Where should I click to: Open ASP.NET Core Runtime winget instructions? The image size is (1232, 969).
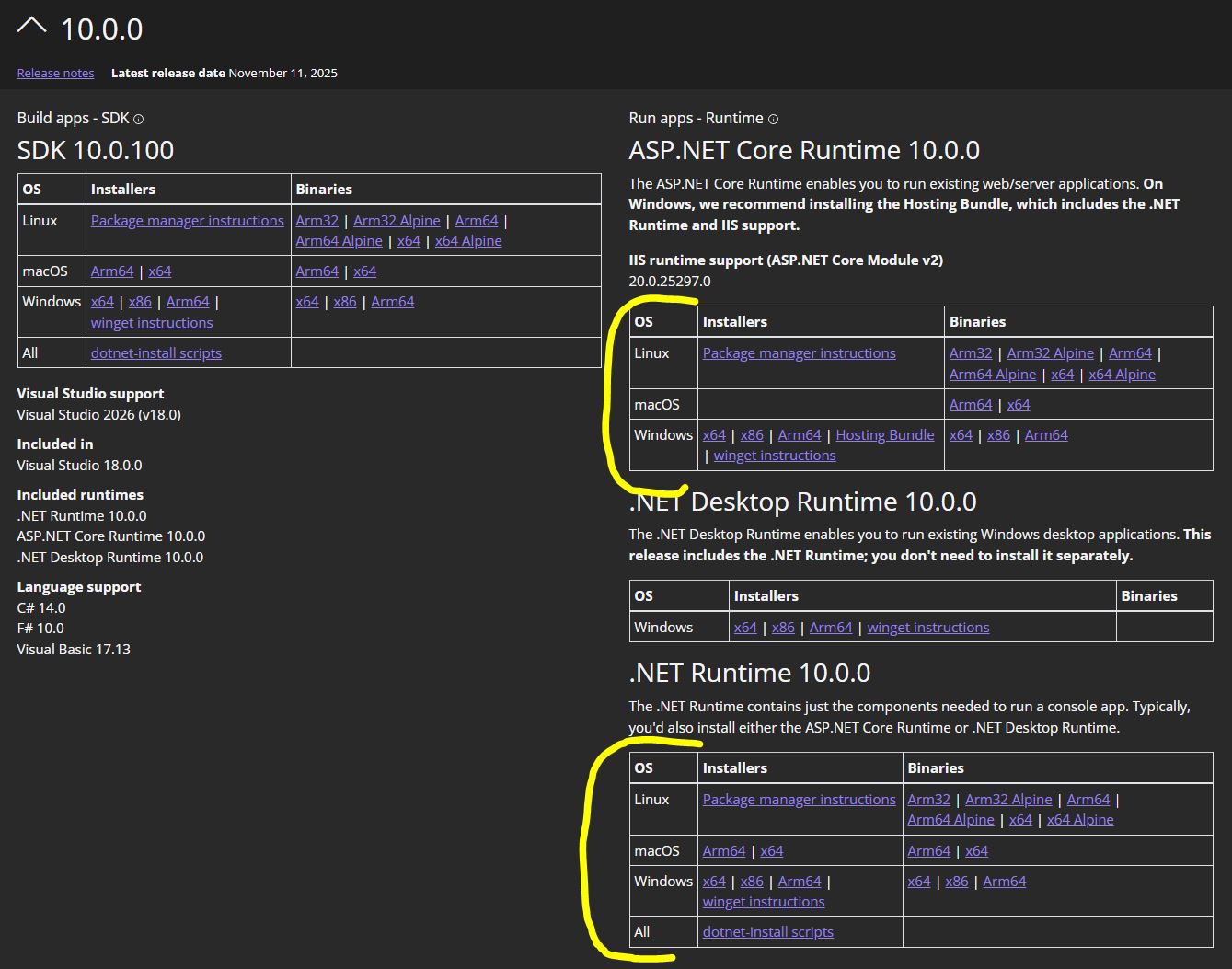click(775, 456)
